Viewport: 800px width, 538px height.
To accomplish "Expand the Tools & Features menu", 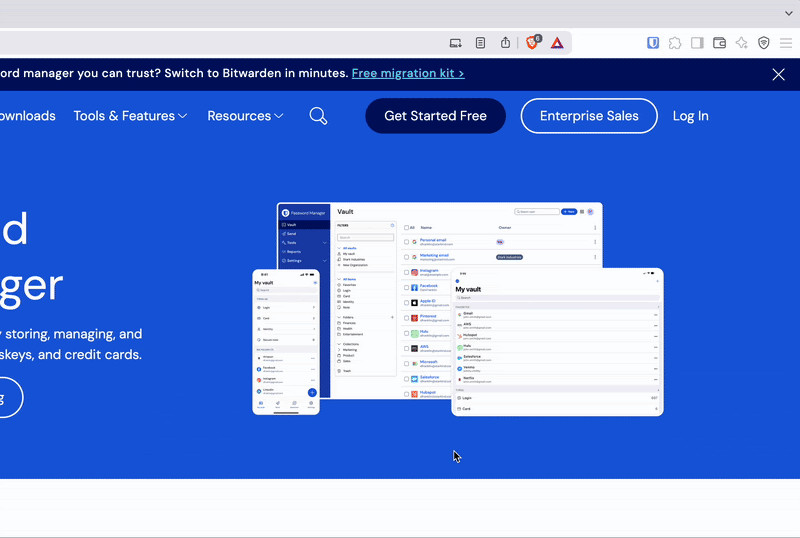I will tap(130, 116).
